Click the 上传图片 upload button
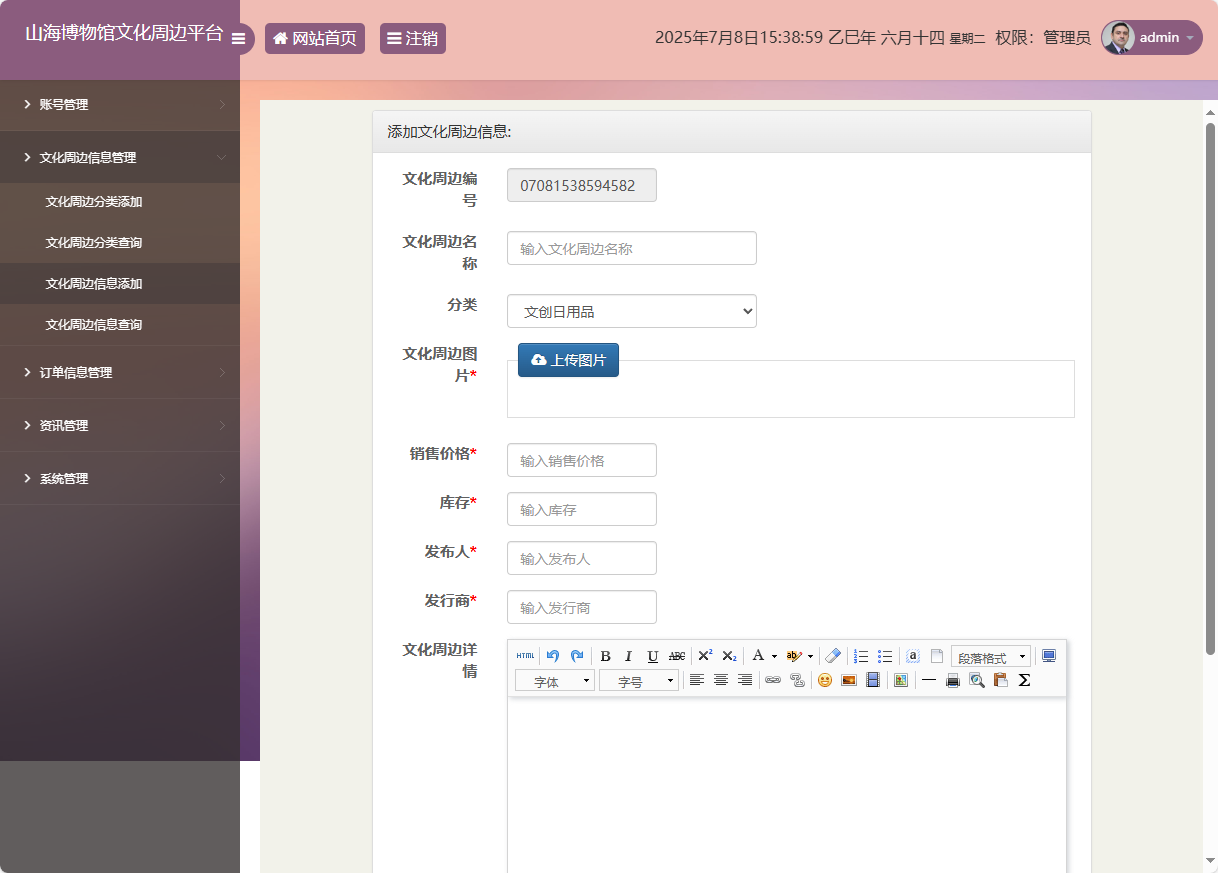1218x873 pixels. pyautogui.click(x=568, y=359)
